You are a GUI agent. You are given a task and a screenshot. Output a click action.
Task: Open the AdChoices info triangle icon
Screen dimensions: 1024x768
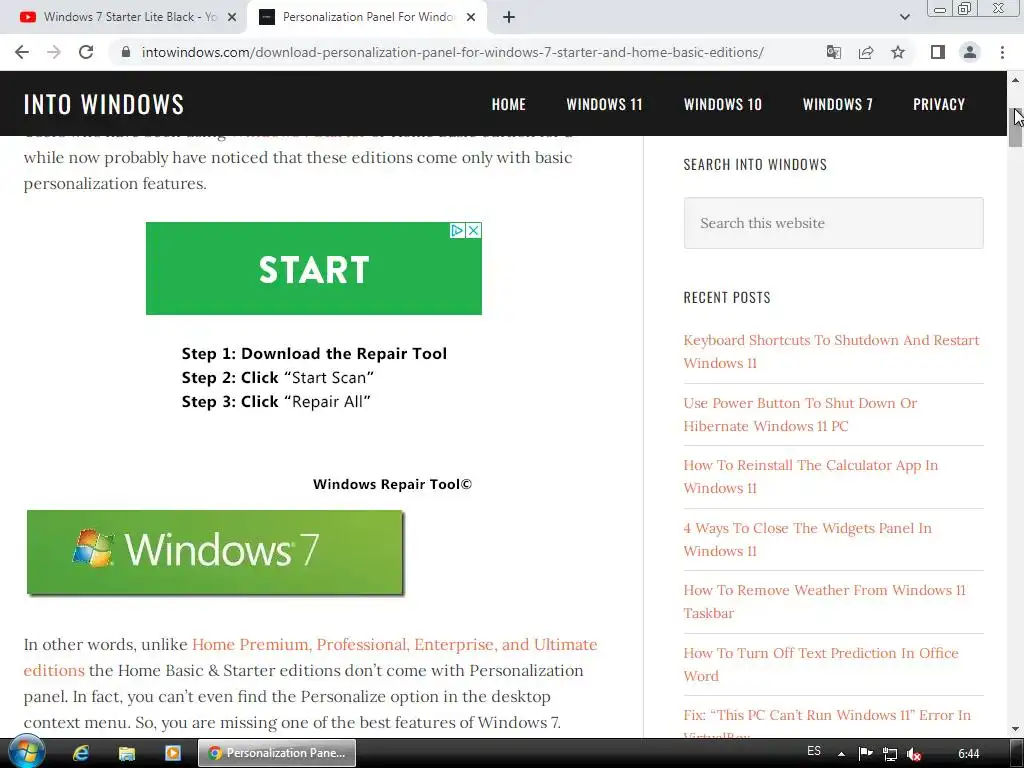pyautogui.click(x=457, y=231)
